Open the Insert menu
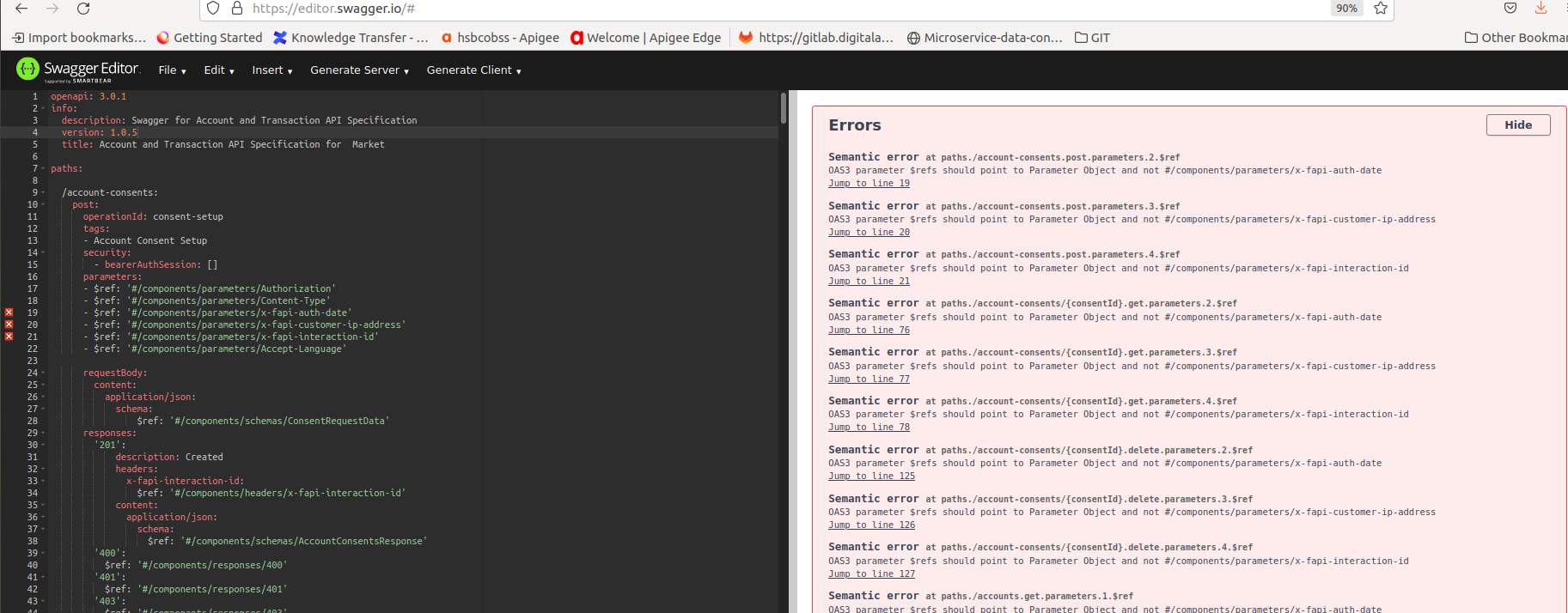1568x613 pixels. coord(272,70)
